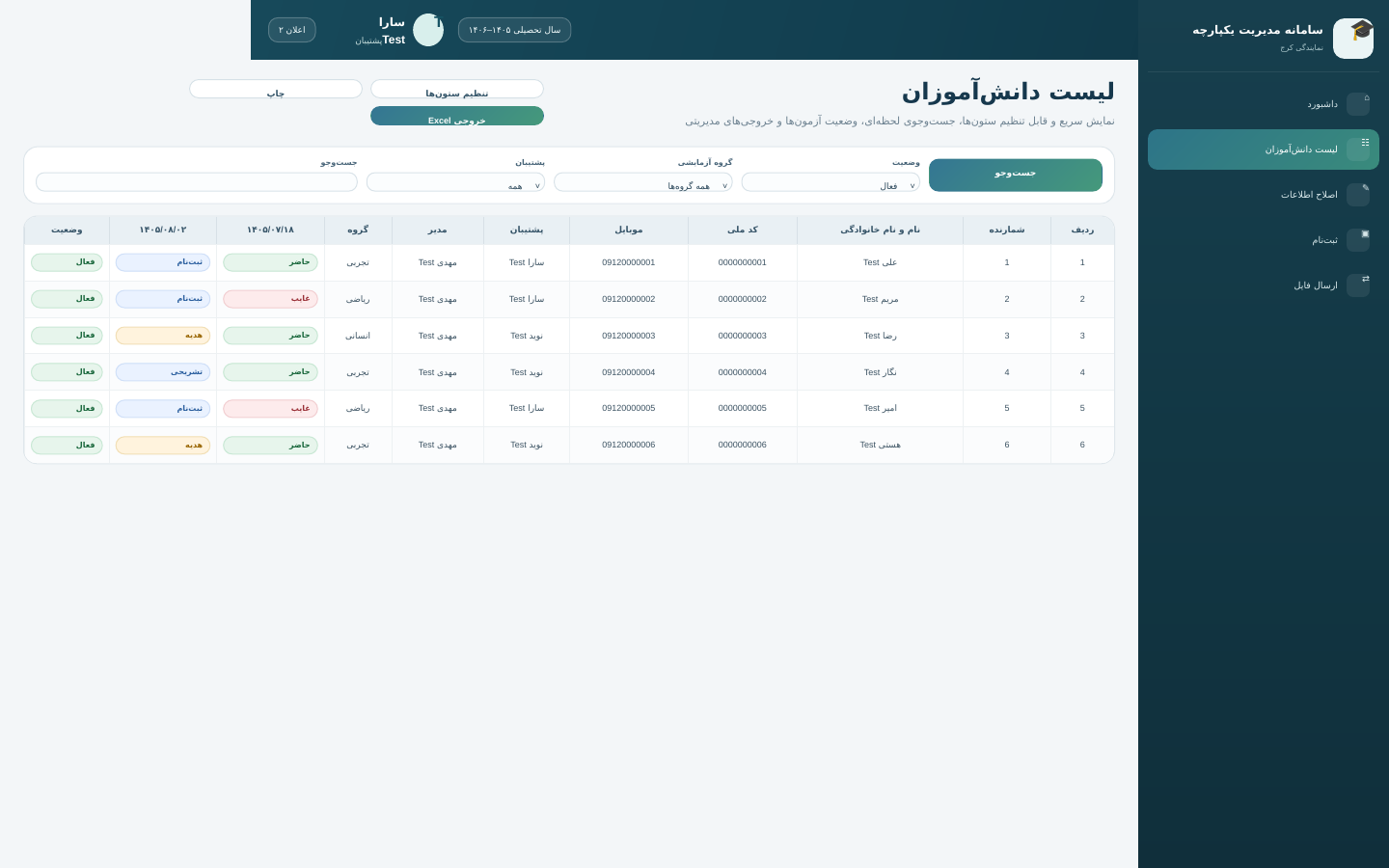Open گروه آزمایشی dropdown
1389x868 pixels.
643,182
